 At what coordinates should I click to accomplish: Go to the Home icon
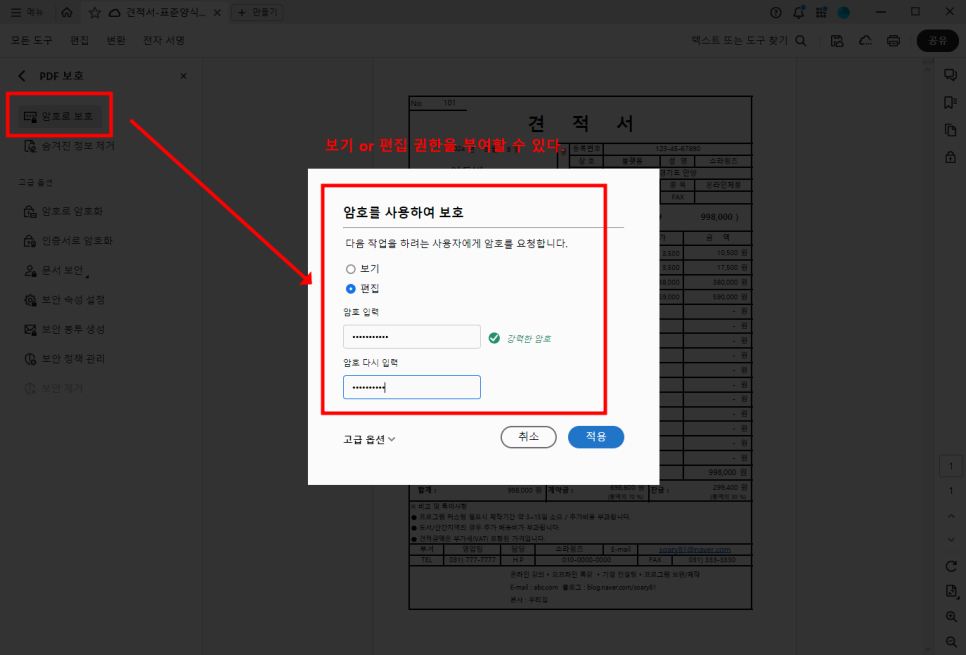[x=67, y=12]
